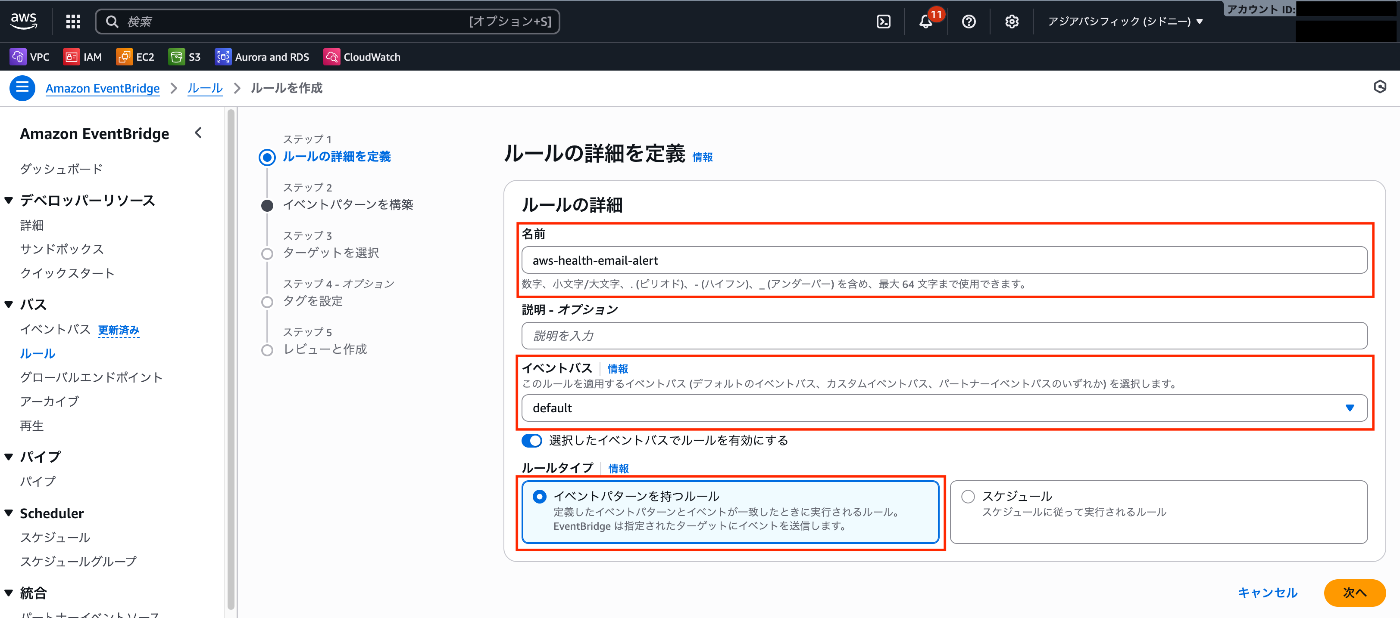Click the sidebar vertical scrollbar
Viewport: 1400px width, 618px height.
click(231, 360)
